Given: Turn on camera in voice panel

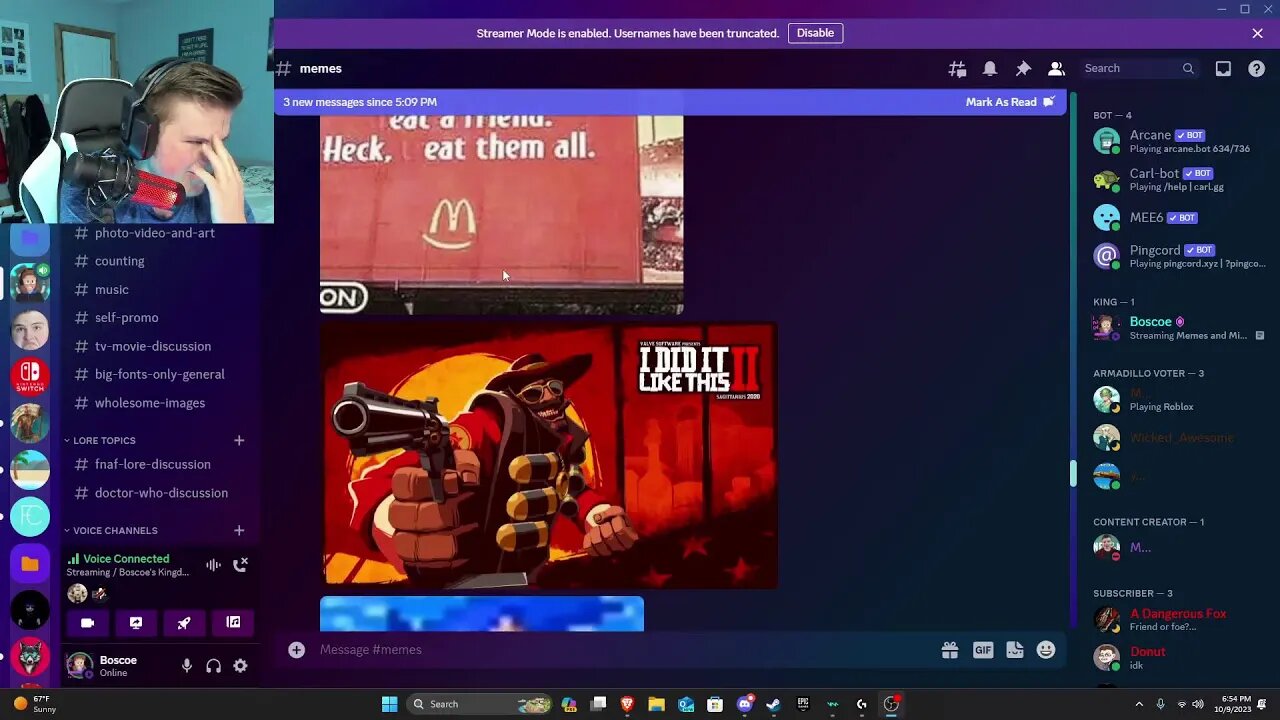Looking at the screenshot, I should (x=87, y=623).
